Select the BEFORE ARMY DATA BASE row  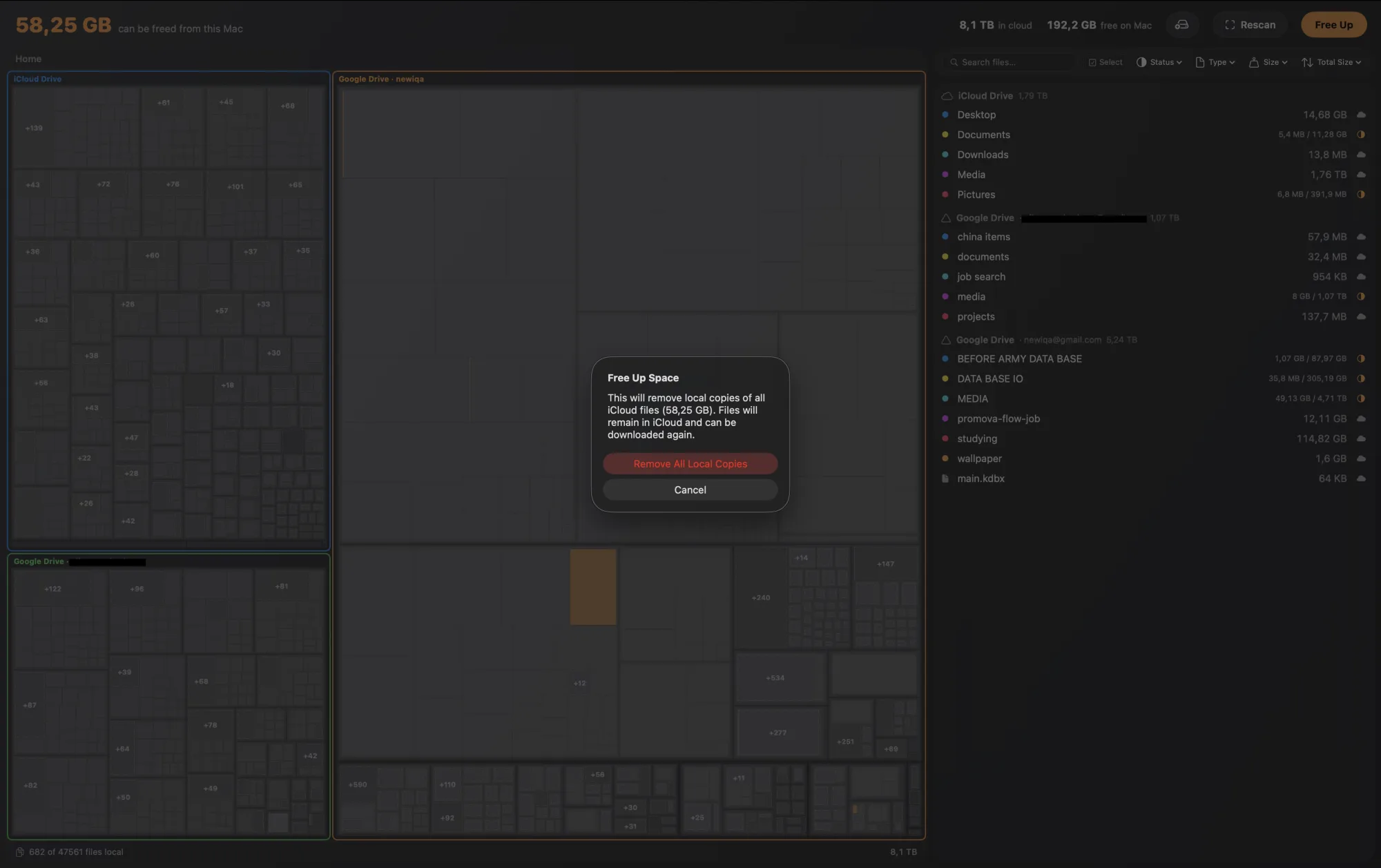(x=1154, y=359)
